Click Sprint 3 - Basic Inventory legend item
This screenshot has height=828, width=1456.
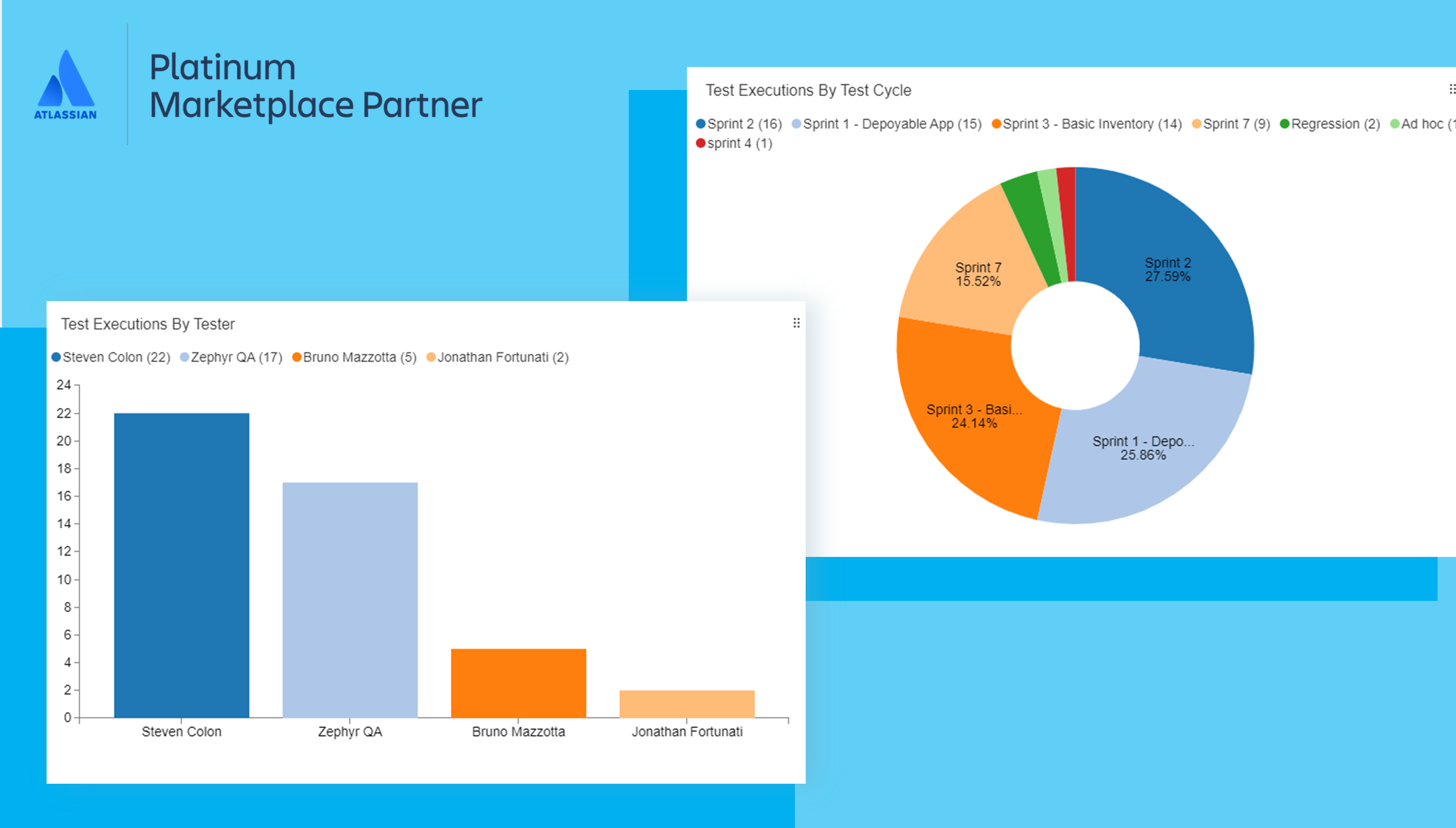(1086, 124)
